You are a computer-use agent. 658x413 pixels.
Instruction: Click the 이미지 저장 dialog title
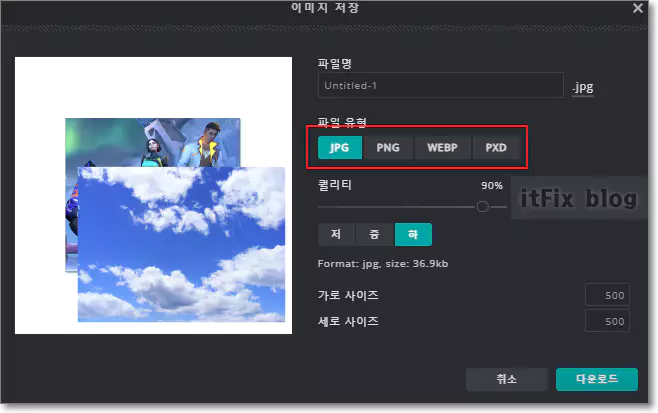(x=325, y=8)
